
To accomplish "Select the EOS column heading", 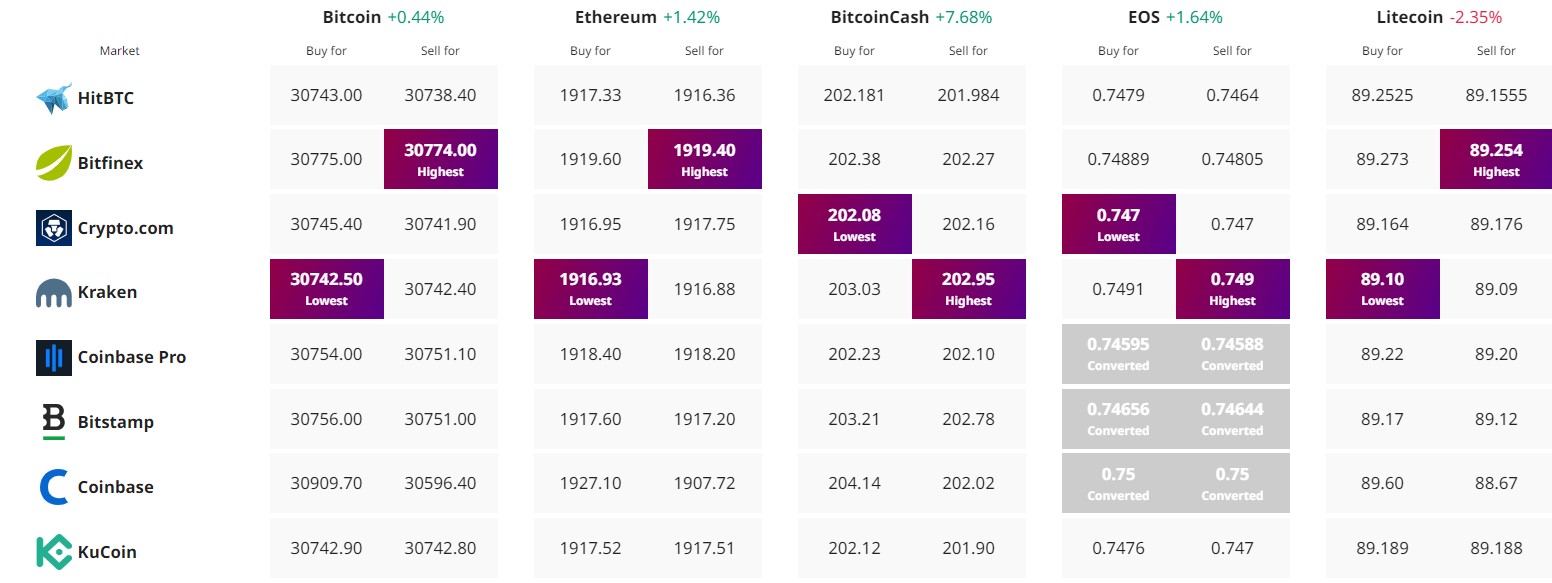I will (x=1142, y=17).
